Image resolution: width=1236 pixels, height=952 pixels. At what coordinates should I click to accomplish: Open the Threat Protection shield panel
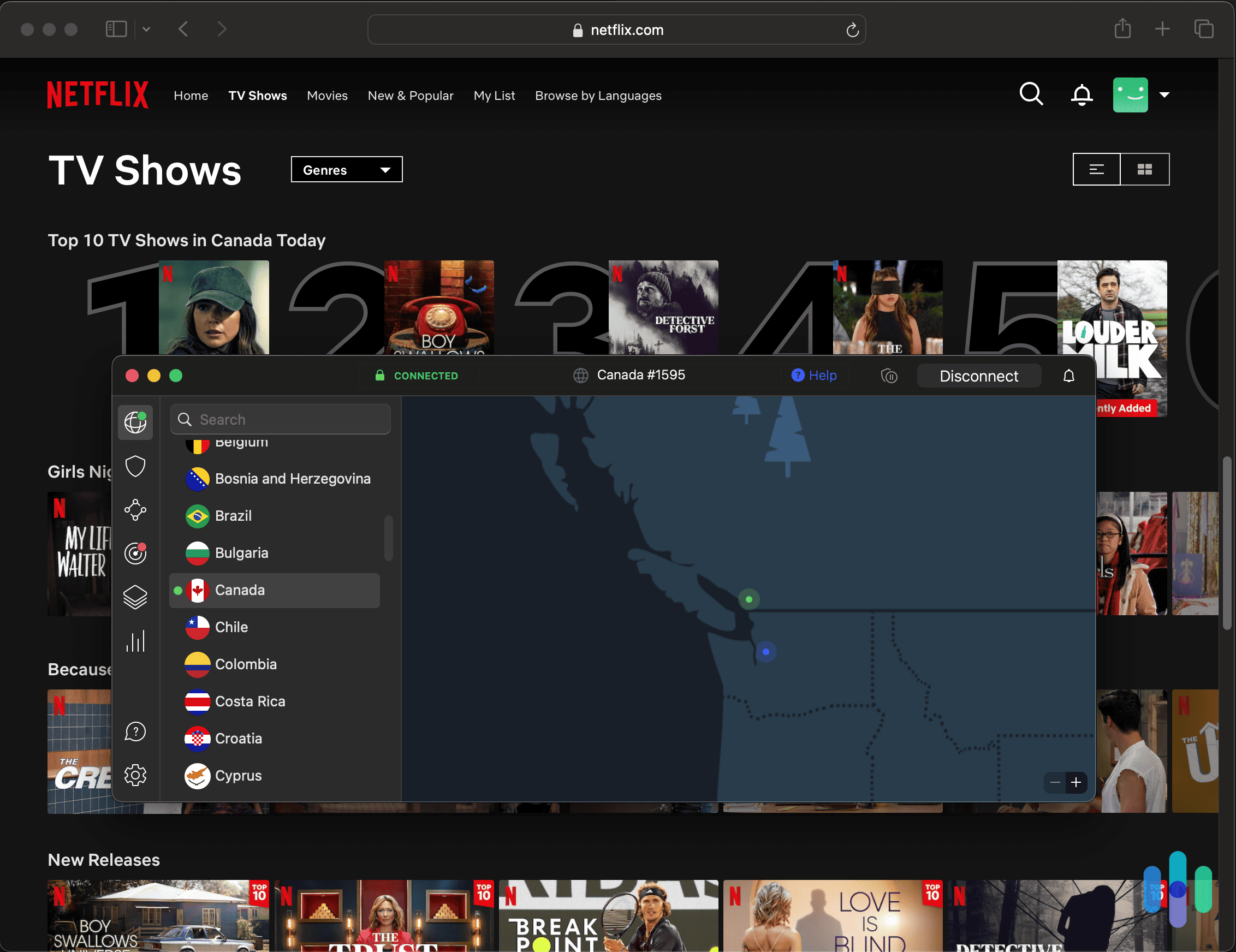click(x=135, y=466)
